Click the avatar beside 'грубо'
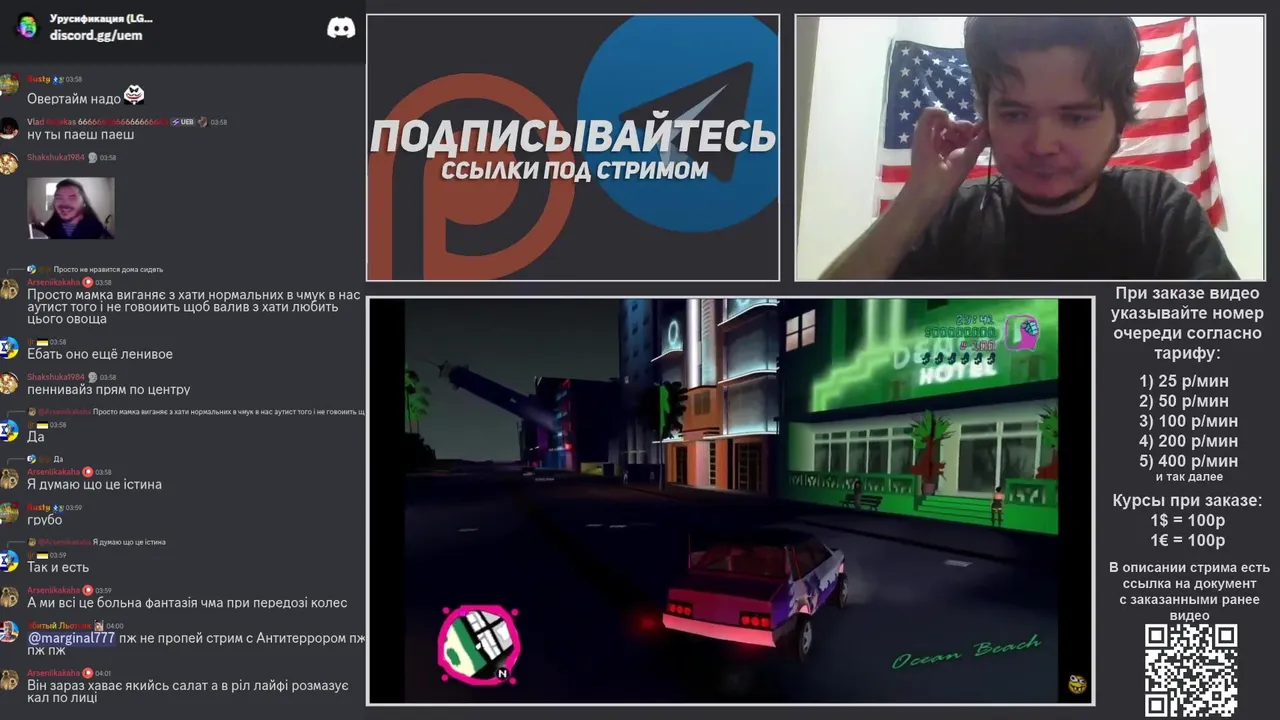 9,513
